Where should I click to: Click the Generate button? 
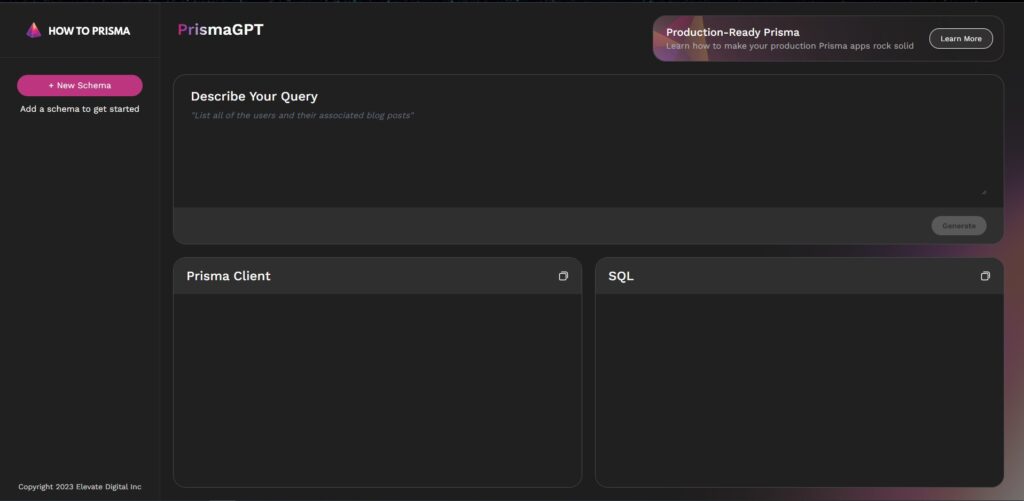(959, 226)
